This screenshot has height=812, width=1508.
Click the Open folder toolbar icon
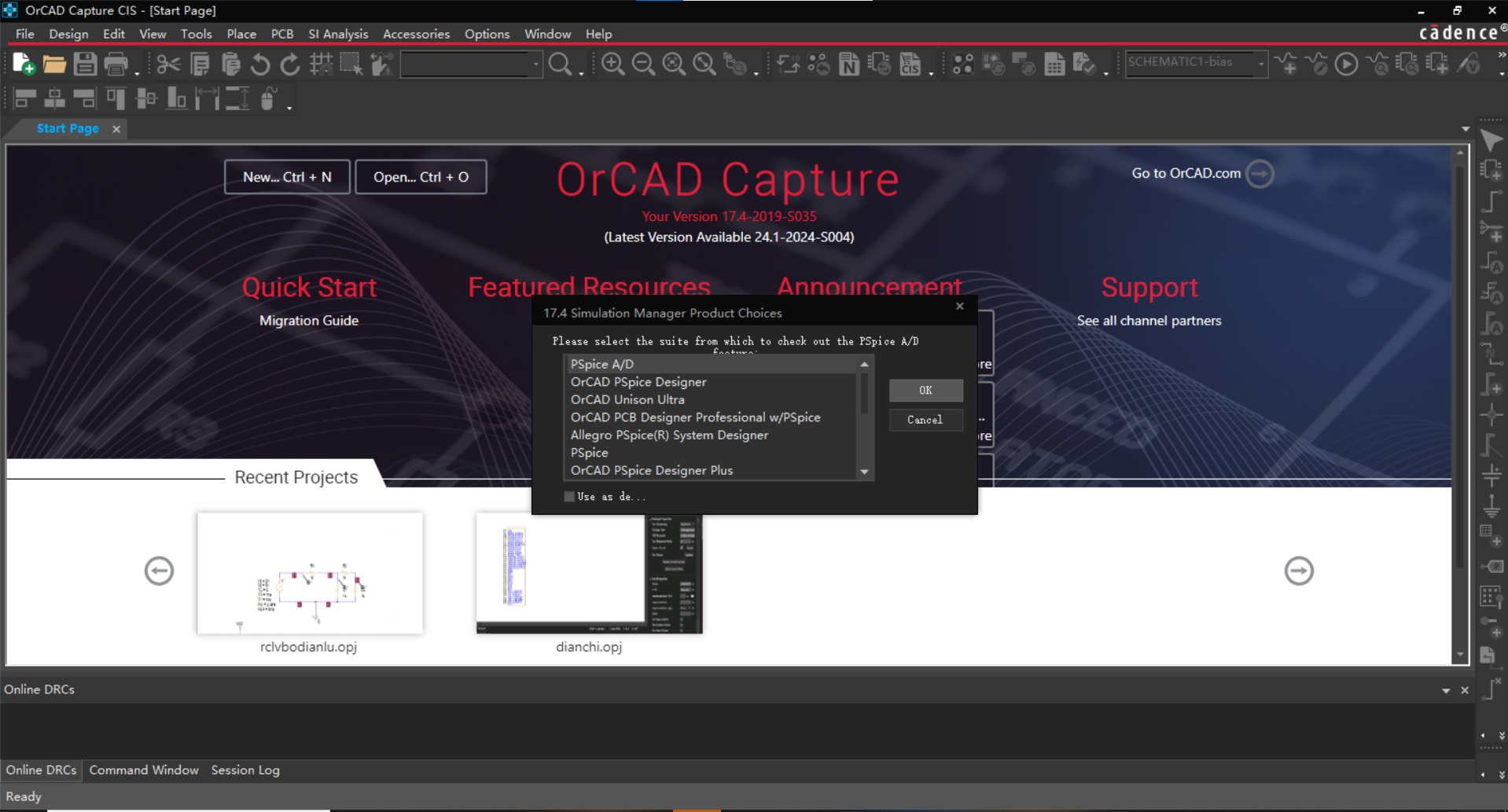[x=54, y=64]
